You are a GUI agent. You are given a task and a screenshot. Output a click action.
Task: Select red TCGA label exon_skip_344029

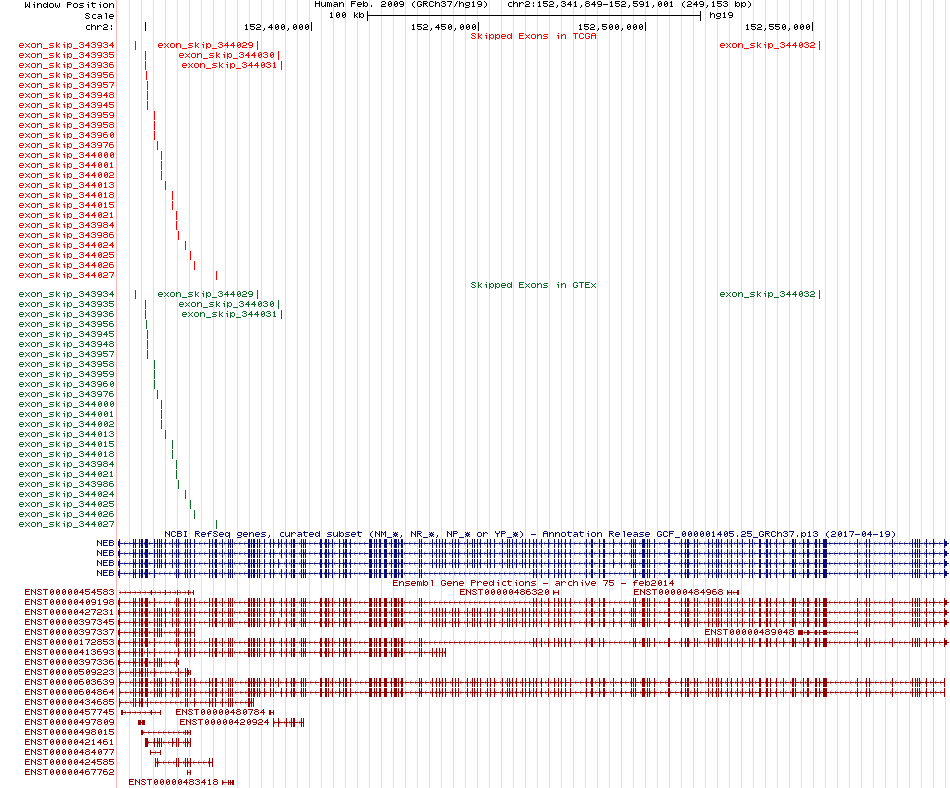click(205, 45)
